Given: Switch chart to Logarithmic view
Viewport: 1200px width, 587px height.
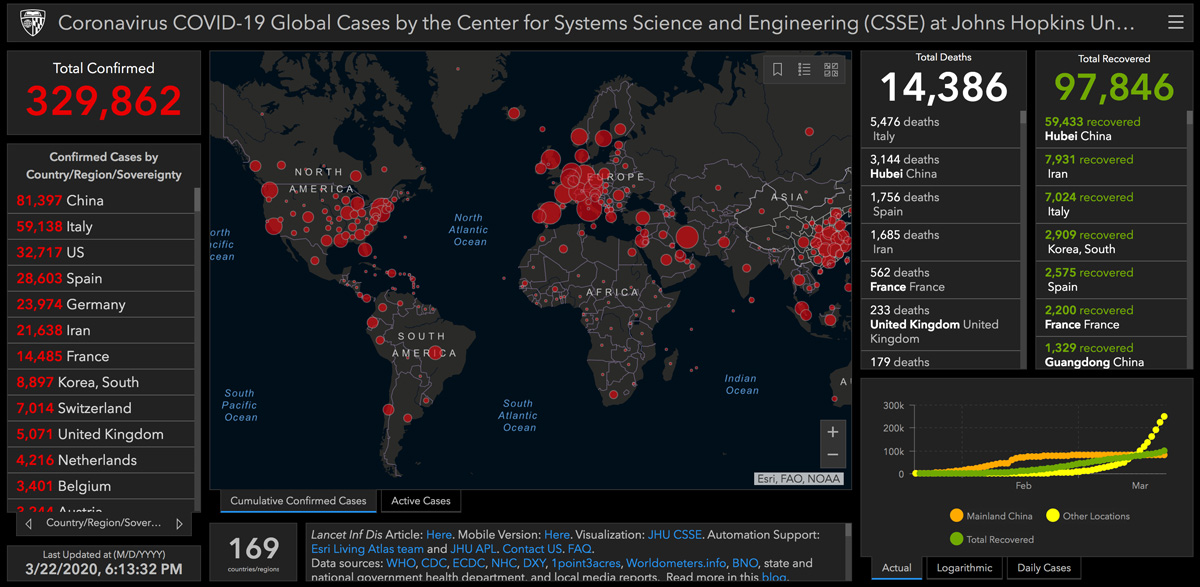Looking at the screenshot, I should tap(964, 568).
